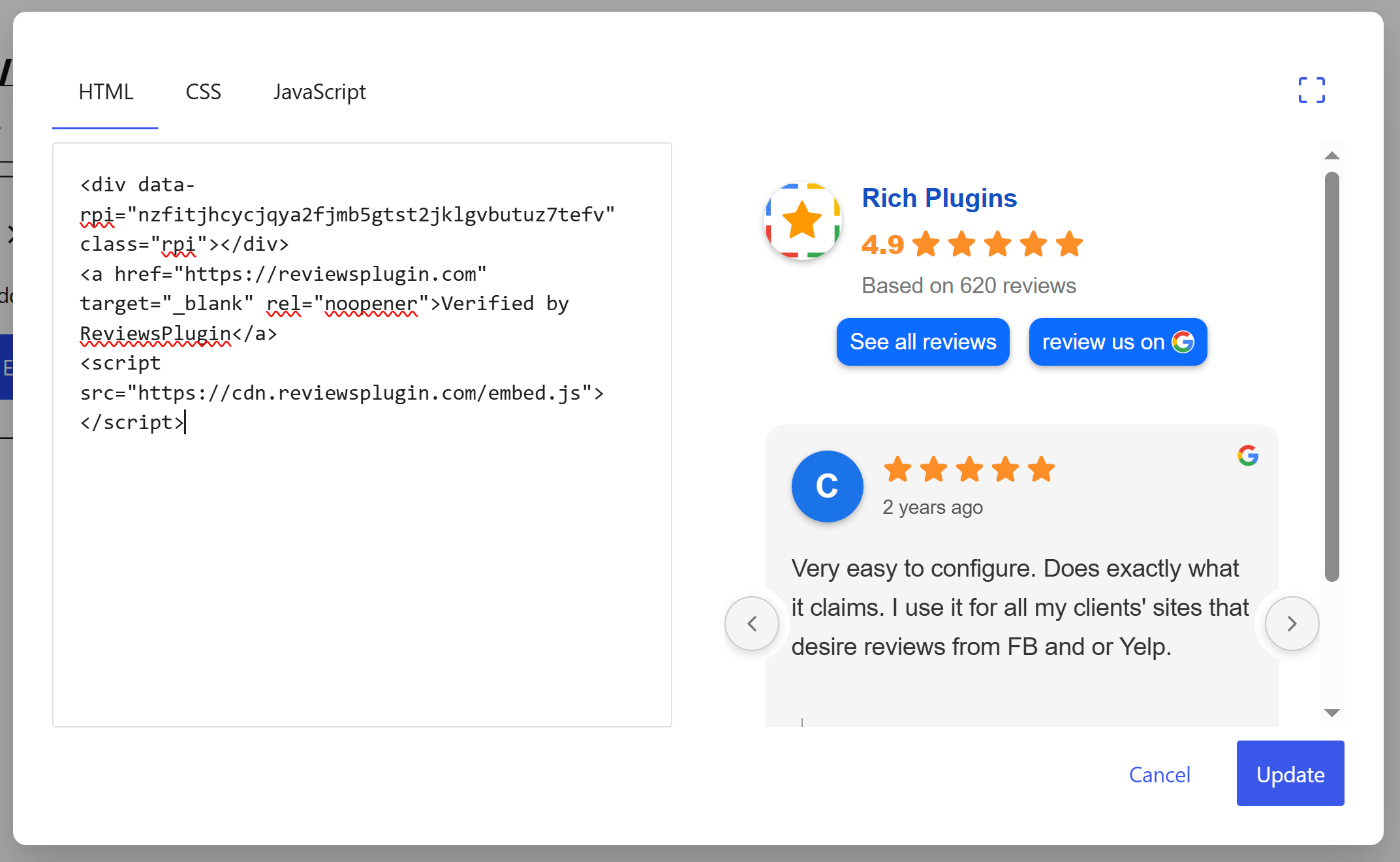The height and width of the screenshot is (862, 1400).
Task: Click the See all reviews button
Action: tap(923, 342)
